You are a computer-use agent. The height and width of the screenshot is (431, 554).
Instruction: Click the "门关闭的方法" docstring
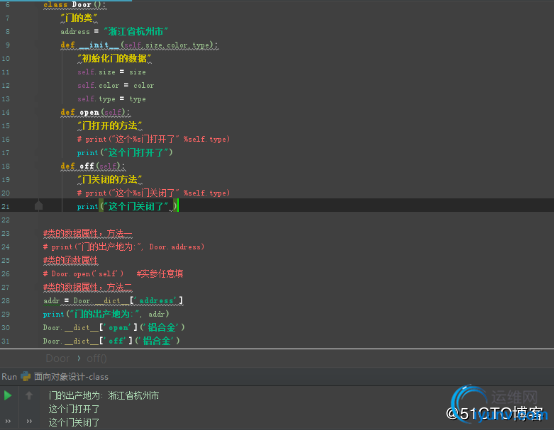110,179
